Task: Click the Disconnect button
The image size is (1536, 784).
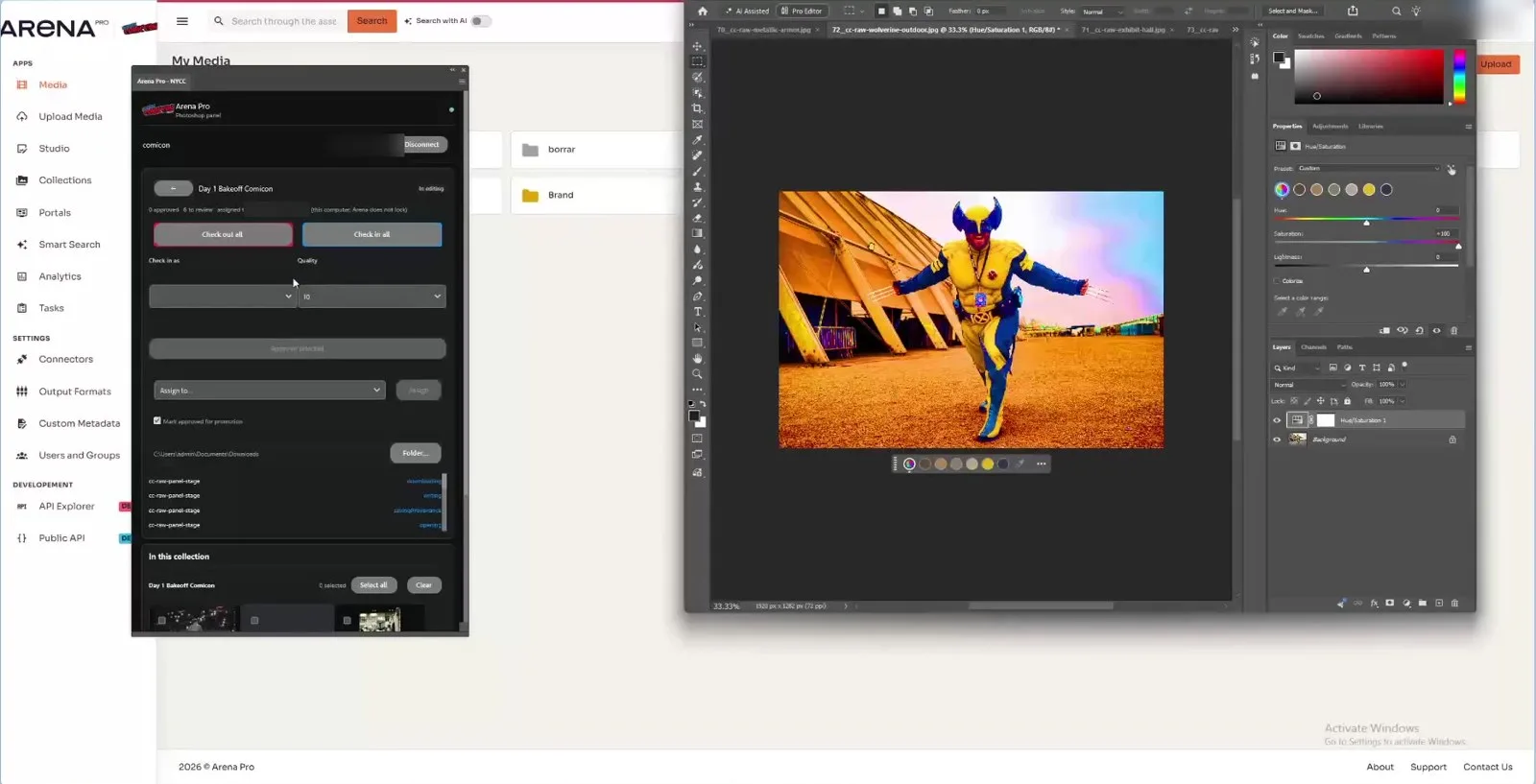Action: click(x=421, y=145)
